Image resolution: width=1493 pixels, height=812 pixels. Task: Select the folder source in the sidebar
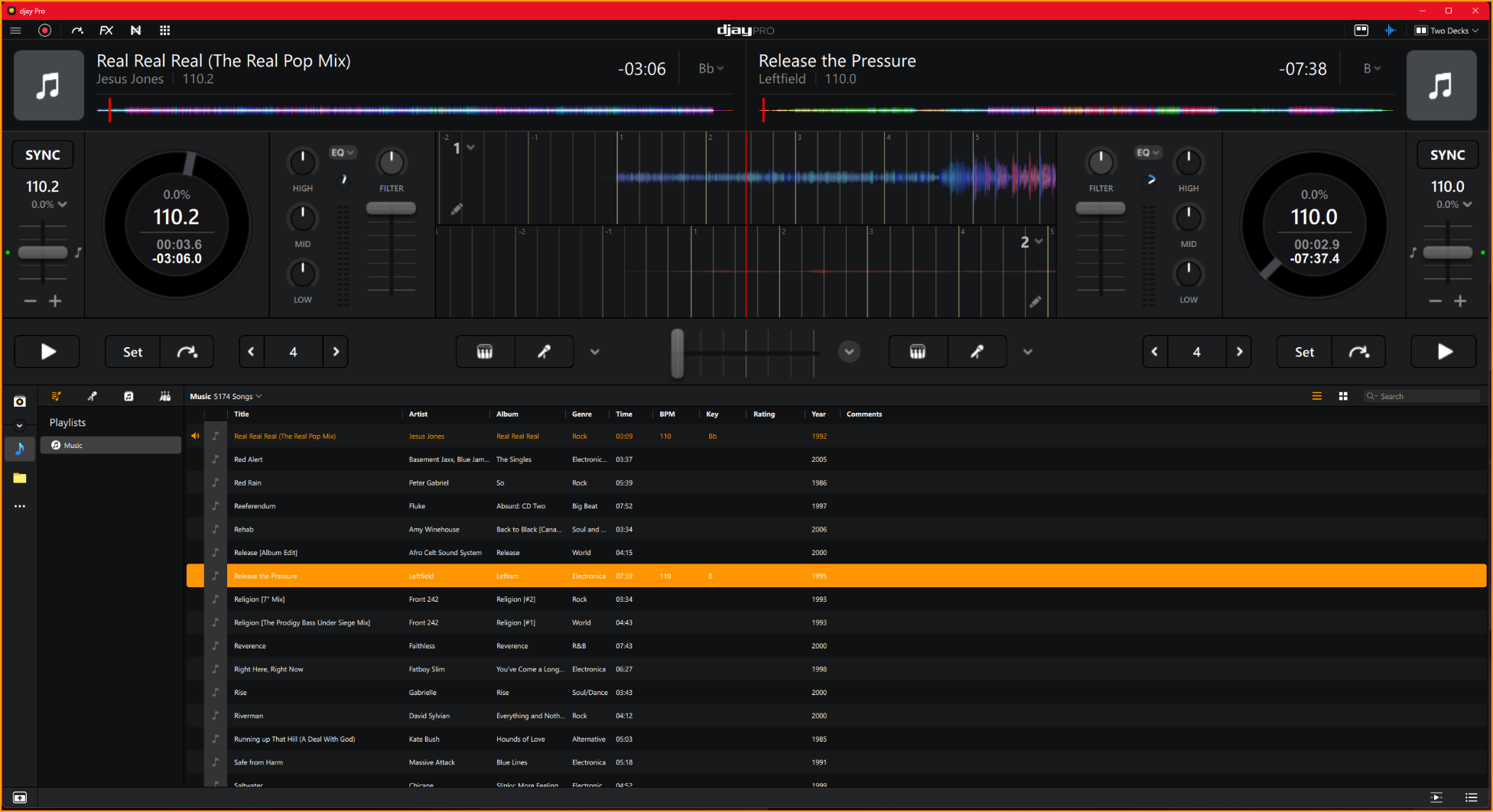[x=20, y=478]
